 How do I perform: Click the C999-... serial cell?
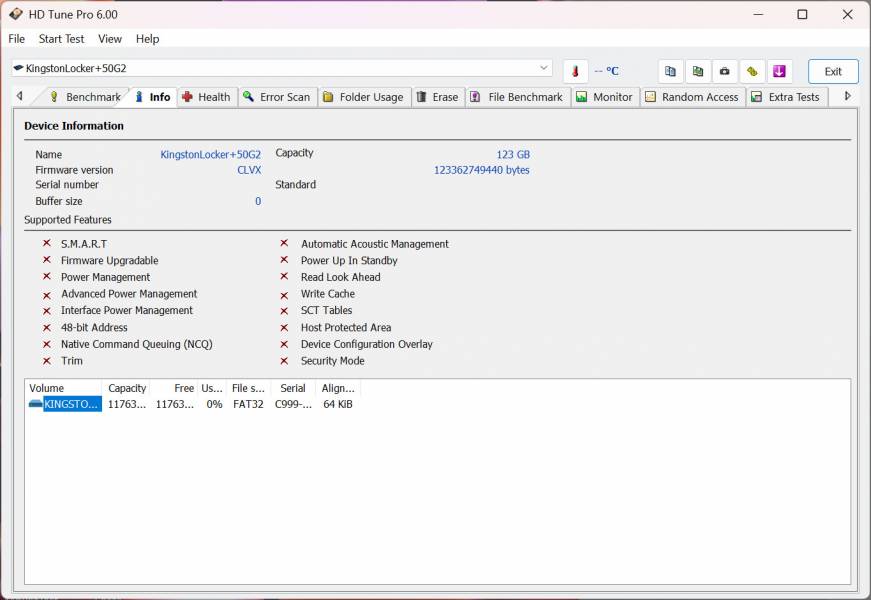[x=293, y=404]
